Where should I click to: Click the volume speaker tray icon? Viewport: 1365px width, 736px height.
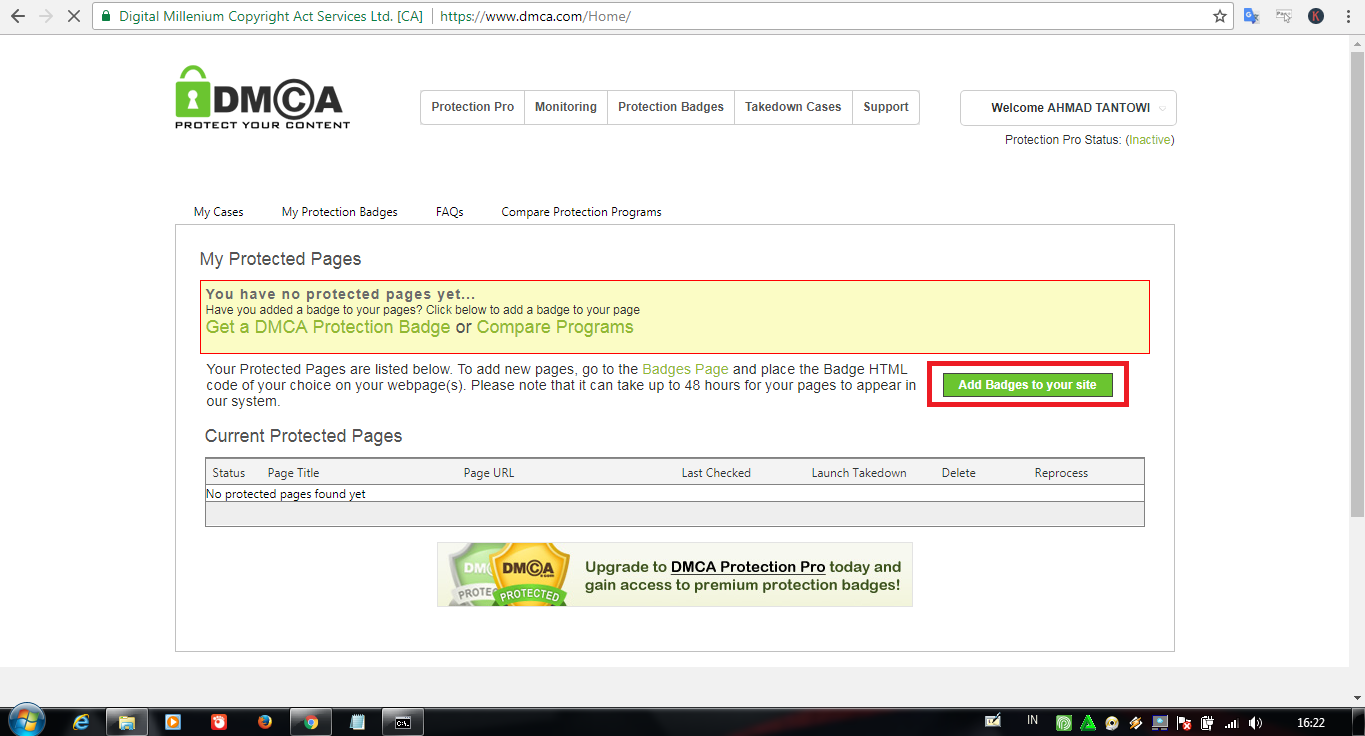click(1255, 723)
